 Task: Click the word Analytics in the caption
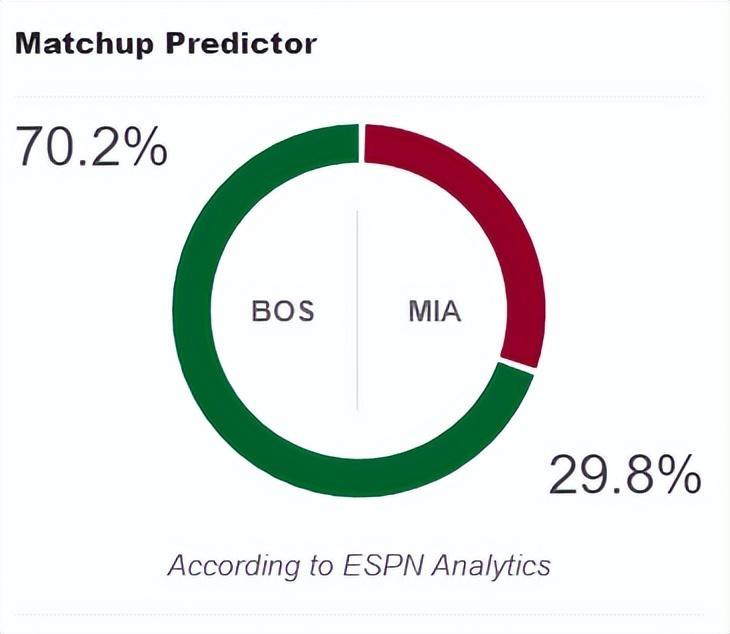pyautogui.click(x=488, y=565)
